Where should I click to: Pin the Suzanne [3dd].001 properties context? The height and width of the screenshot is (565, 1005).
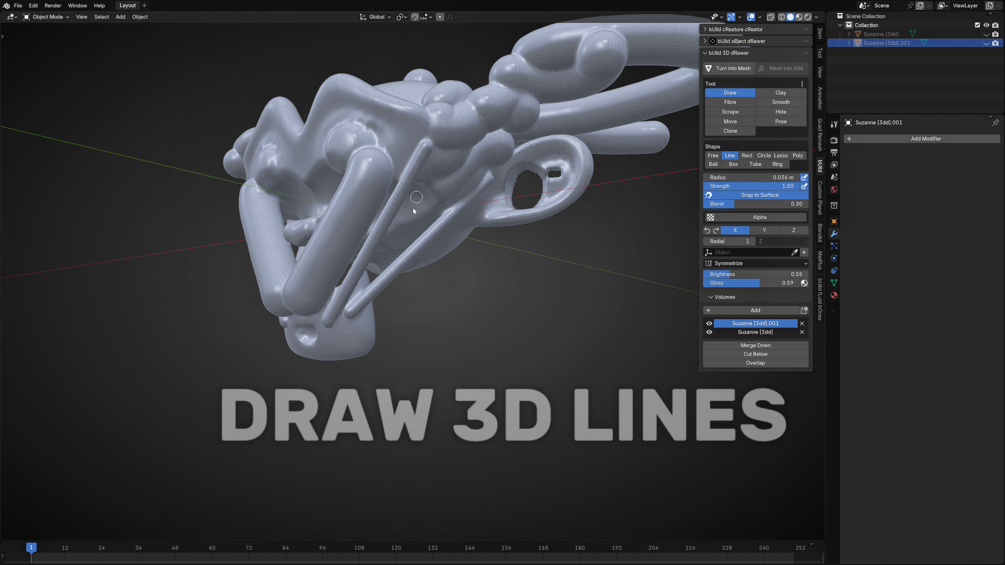[995, 122]
